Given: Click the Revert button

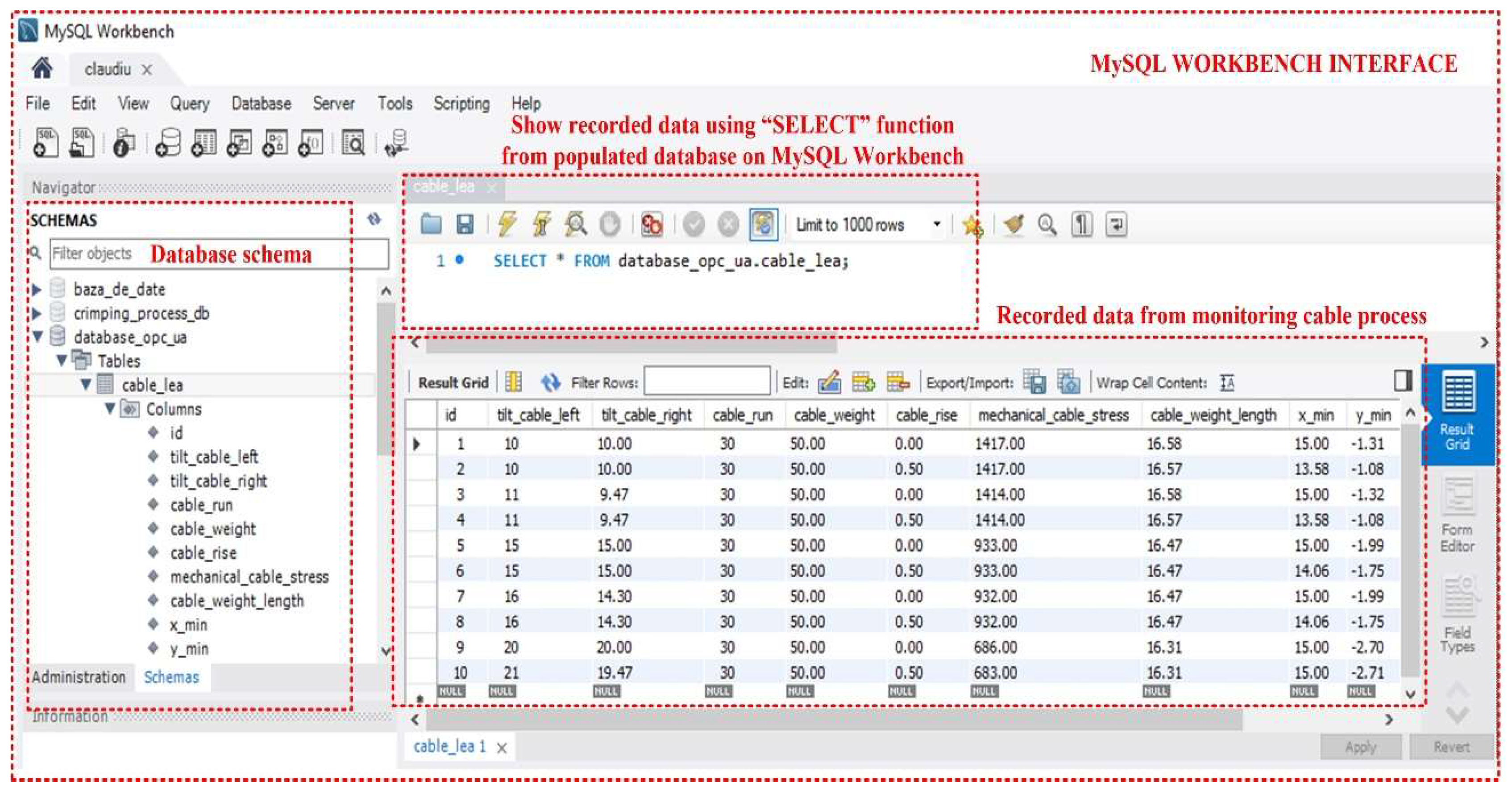Looking at the screenshot, I should (1451, 747).
